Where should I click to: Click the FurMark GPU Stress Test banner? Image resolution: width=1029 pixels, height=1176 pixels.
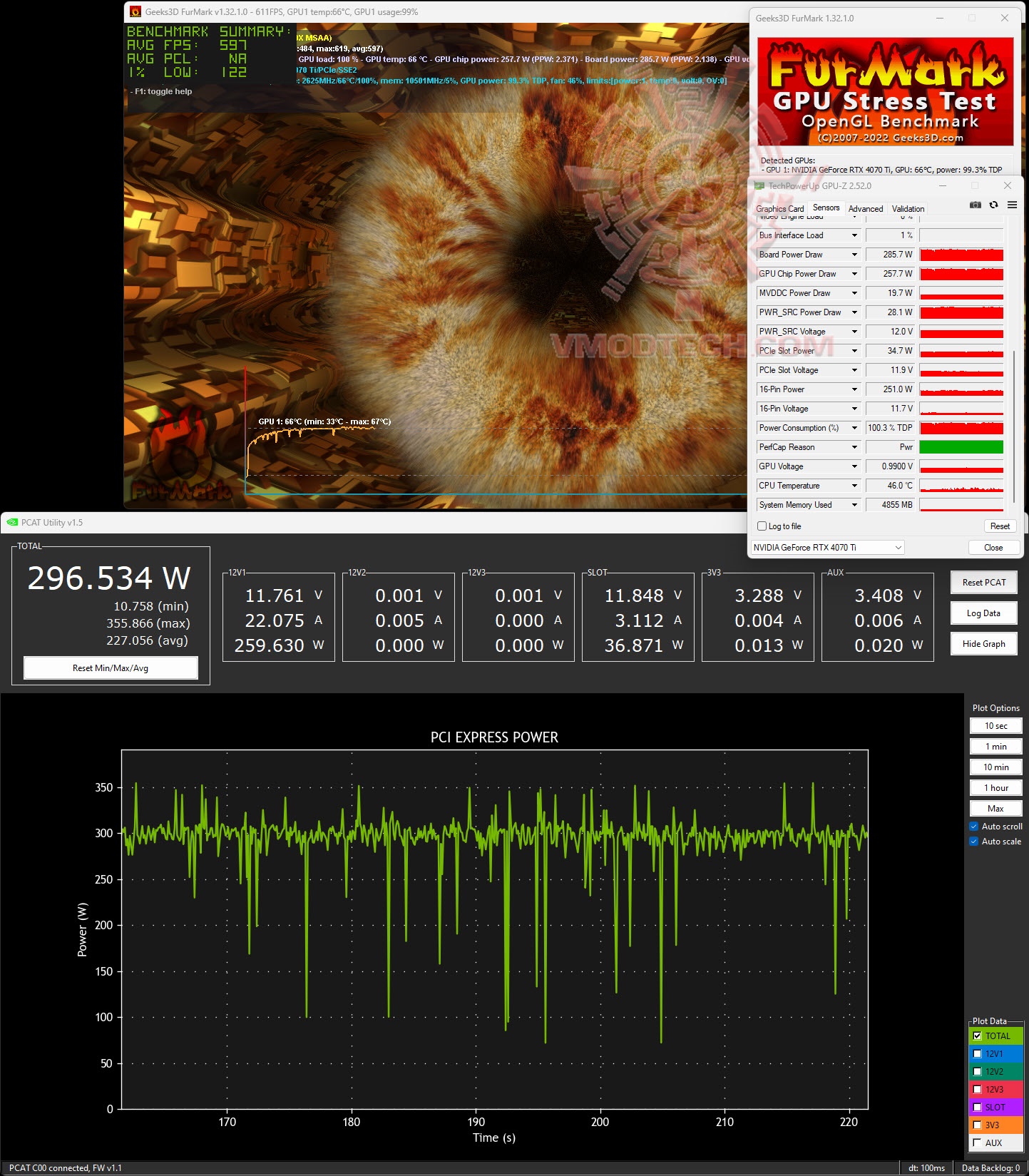[x=886, y=92]
